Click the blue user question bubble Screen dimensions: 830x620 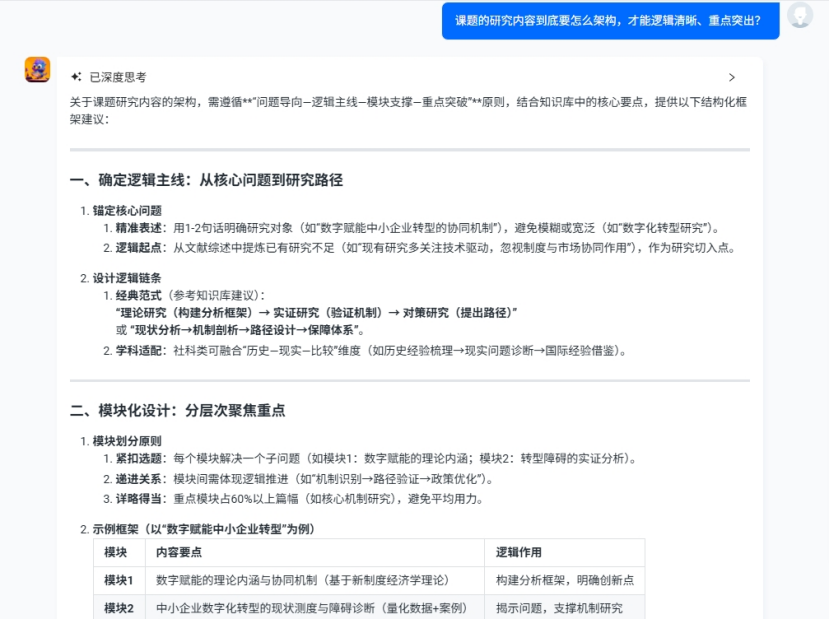pos(610,21)
